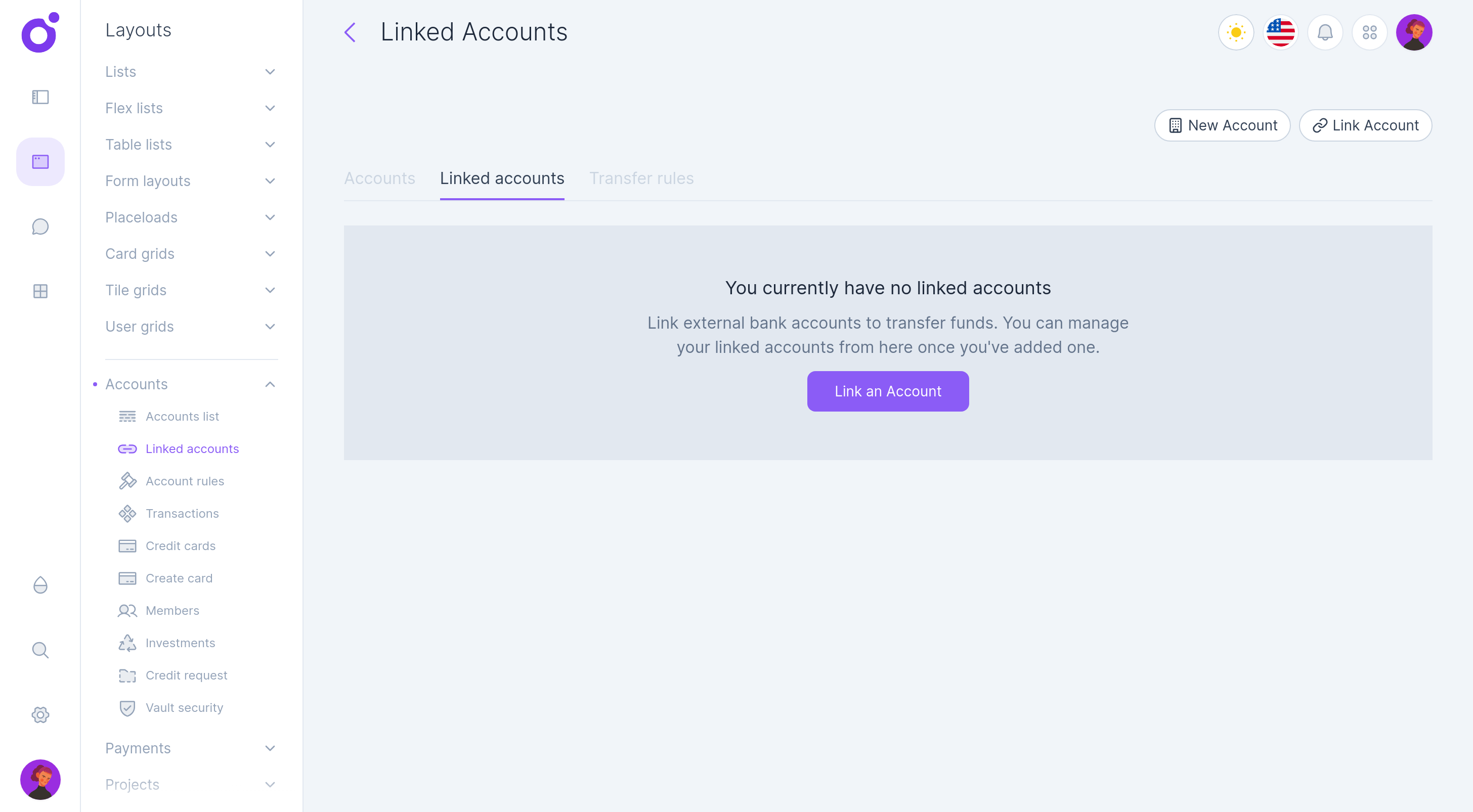Click the New Account button
The image size is (1473, 812).
tap(1222, 125)
